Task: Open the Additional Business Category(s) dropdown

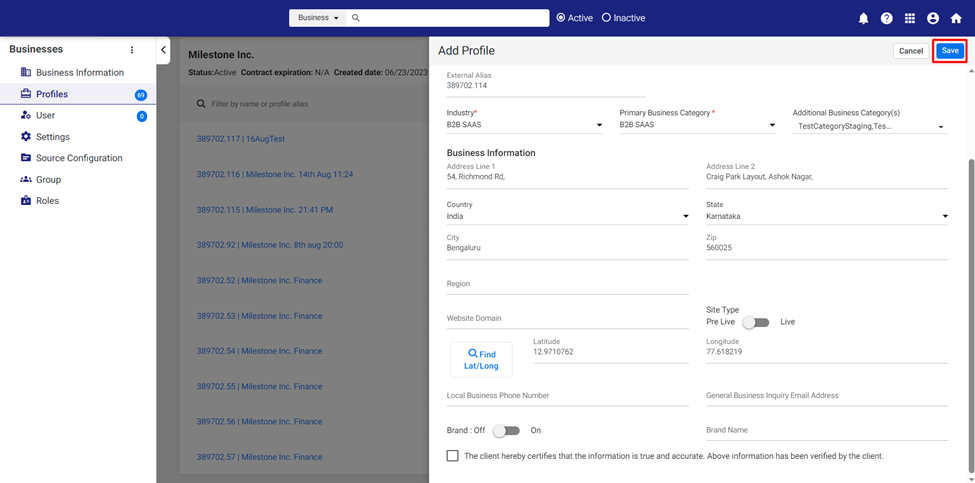Action: [x=871, y=126]
